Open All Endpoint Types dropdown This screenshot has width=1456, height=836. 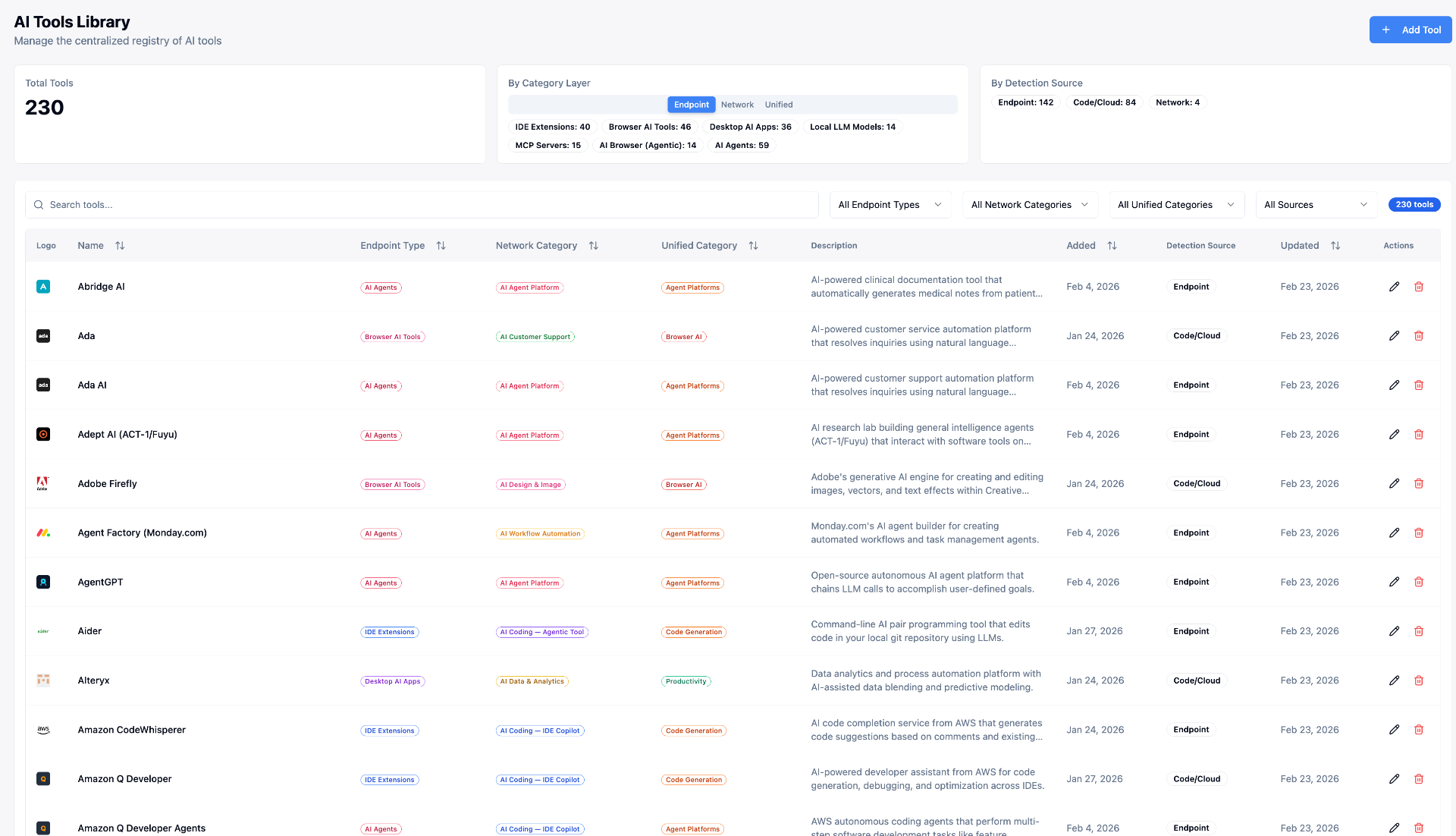coord(890,205)
